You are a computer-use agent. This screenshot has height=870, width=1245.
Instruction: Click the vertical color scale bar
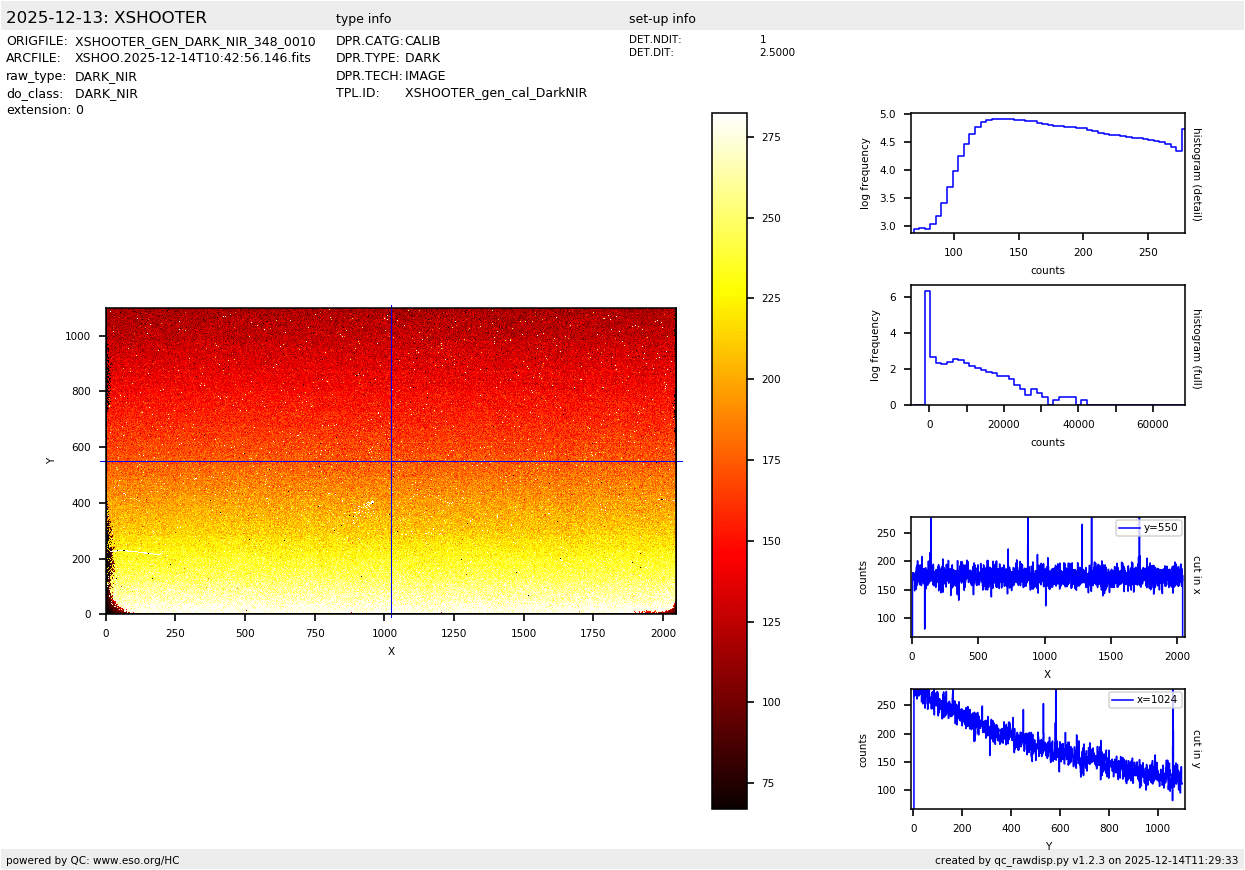(x=729, y=460)
